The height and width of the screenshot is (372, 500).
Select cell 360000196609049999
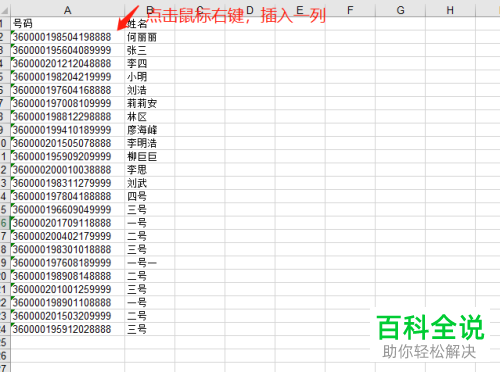tap(67, 210)
